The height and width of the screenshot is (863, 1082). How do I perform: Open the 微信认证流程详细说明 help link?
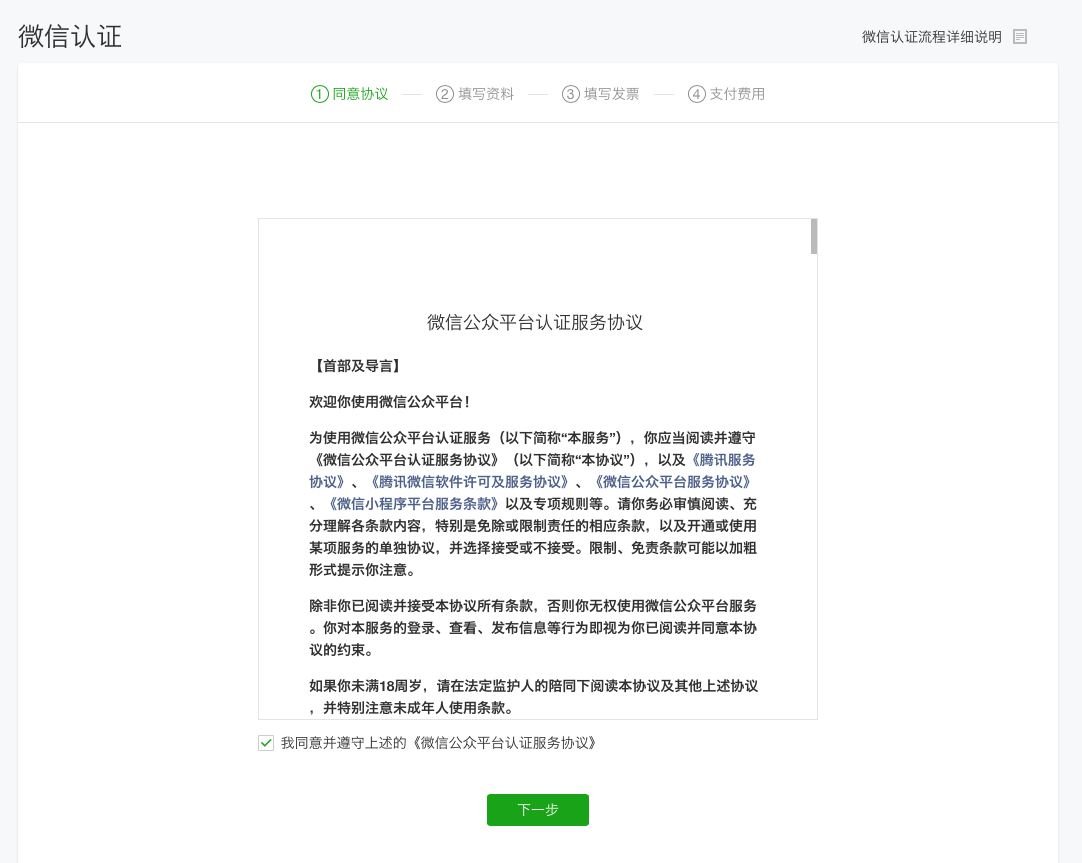(931, 36)
